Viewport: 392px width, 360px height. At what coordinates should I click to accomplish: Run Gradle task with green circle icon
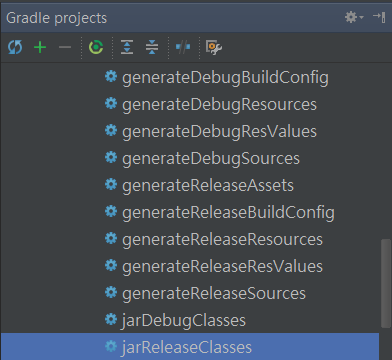tap(96, 47)
